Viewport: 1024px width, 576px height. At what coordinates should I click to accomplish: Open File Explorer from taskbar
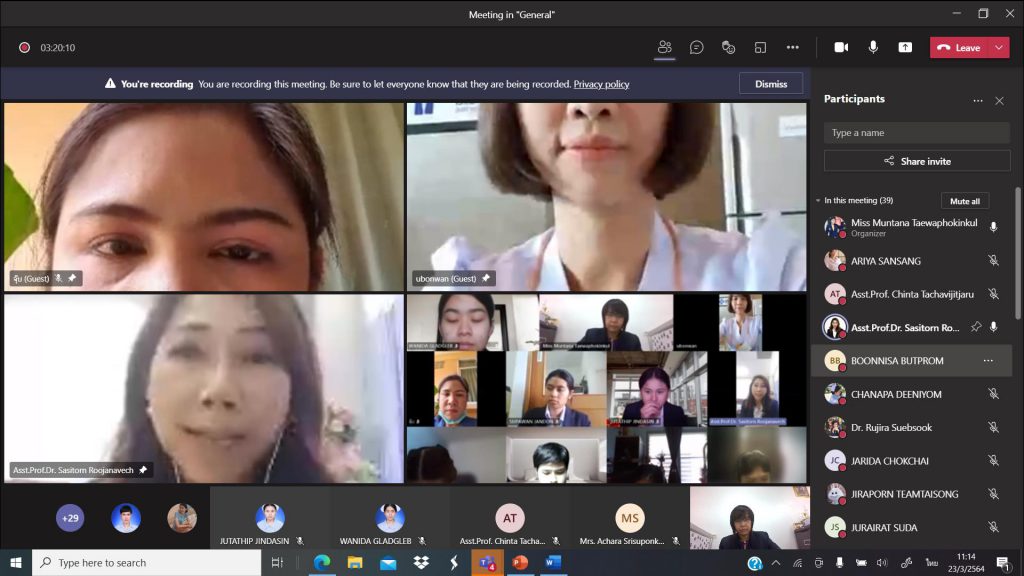click(x=355, y=562)
